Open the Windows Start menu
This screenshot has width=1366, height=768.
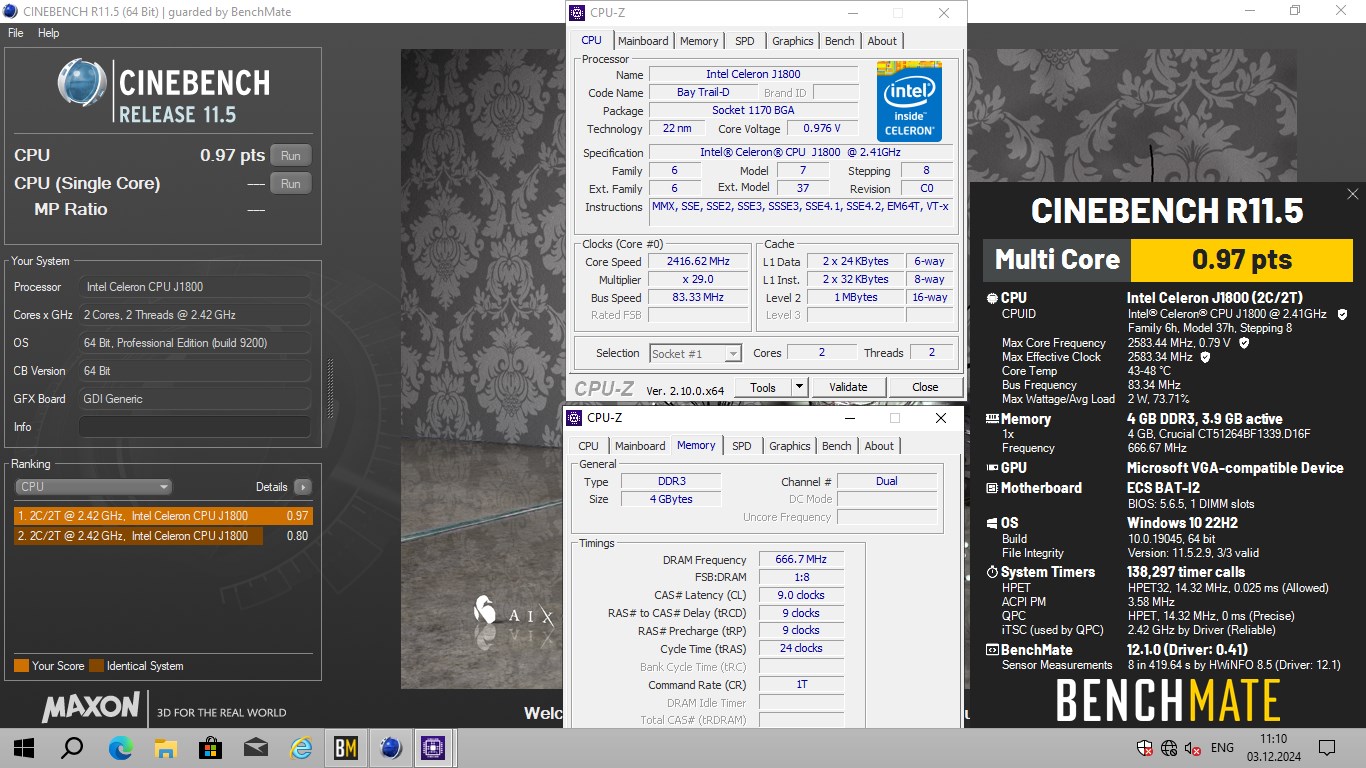(24, 748)
